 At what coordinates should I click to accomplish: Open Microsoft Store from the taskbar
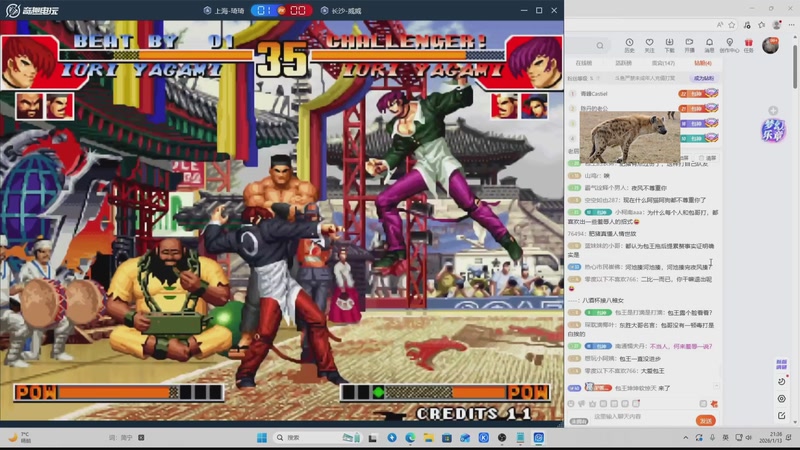coord(446,438)
